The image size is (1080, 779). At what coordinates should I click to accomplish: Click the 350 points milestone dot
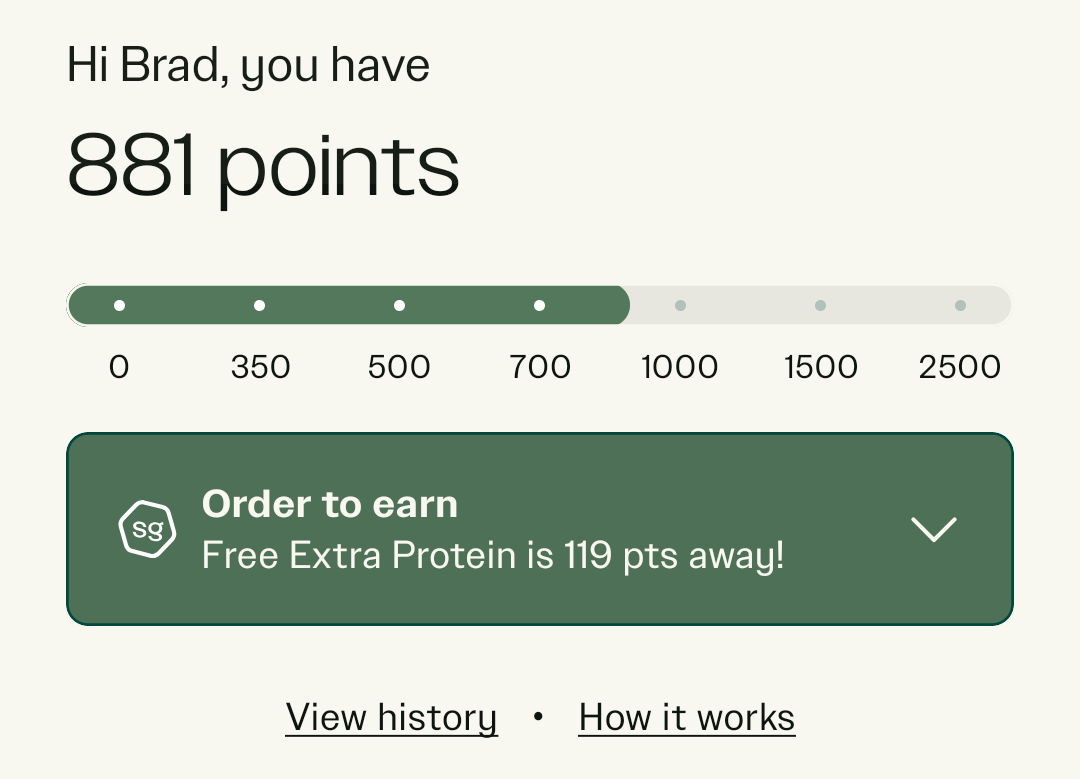click(x=260, y=305)
